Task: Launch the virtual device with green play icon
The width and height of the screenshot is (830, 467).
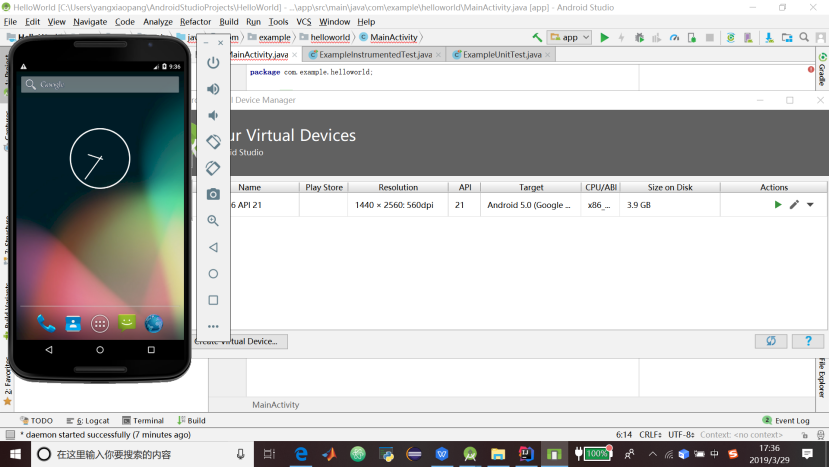Action: pos(778,205)
